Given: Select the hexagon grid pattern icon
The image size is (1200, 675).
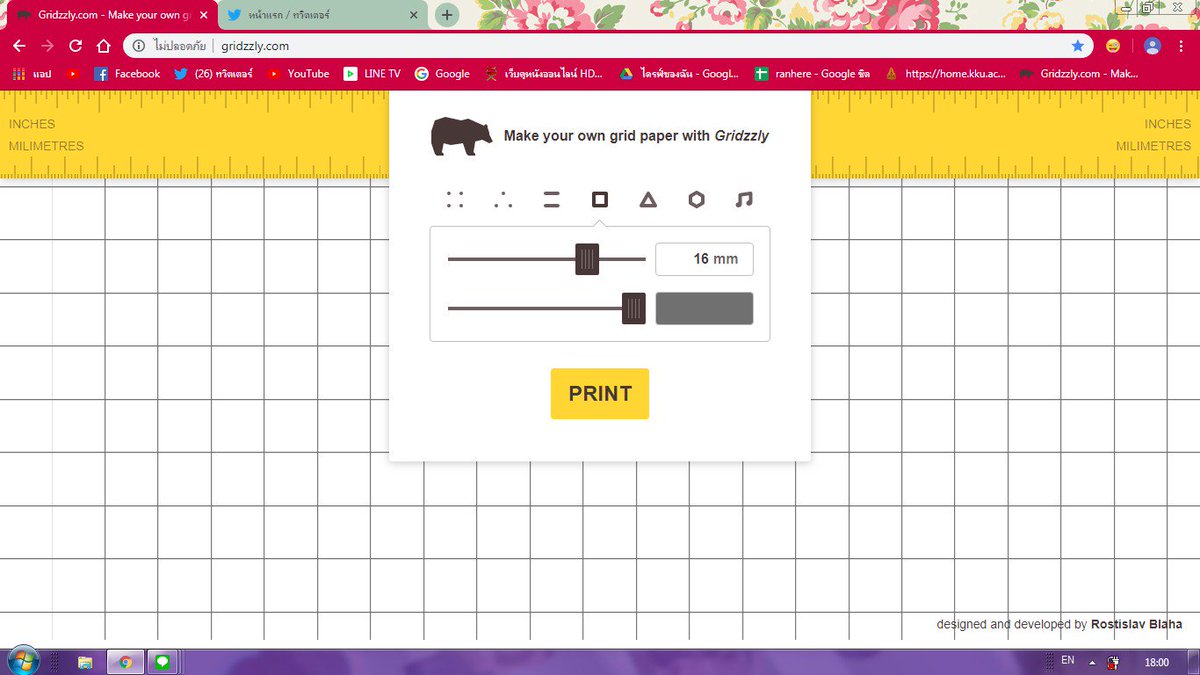Looking at the screenshot, I should (696, 200).
